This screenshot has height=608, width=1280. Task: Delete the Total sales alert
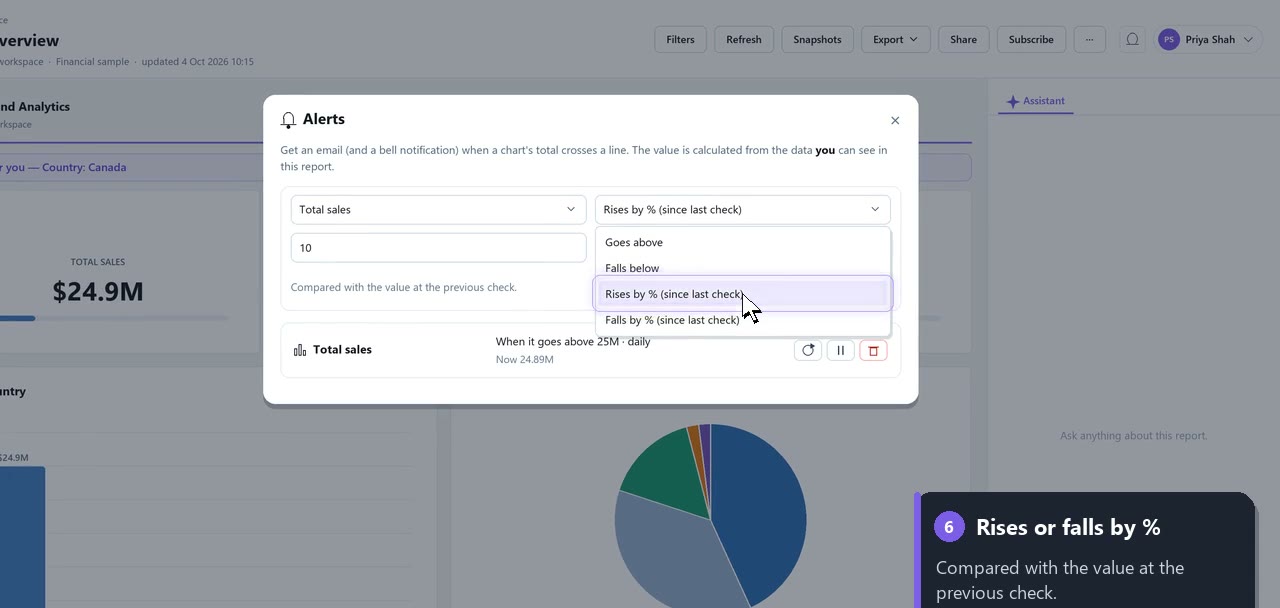(873, 350)
